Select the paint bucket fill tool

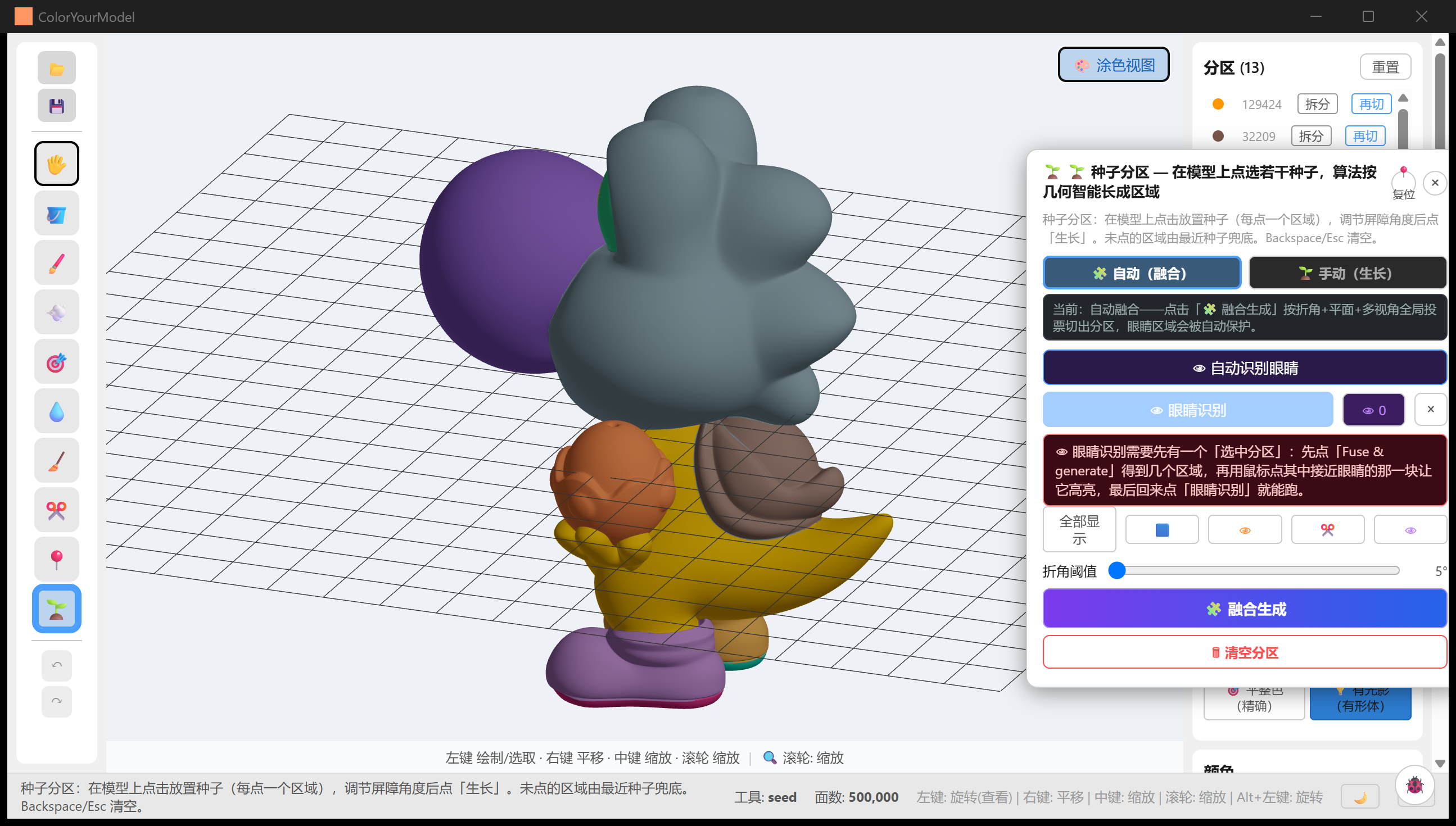tap(56, 214)
